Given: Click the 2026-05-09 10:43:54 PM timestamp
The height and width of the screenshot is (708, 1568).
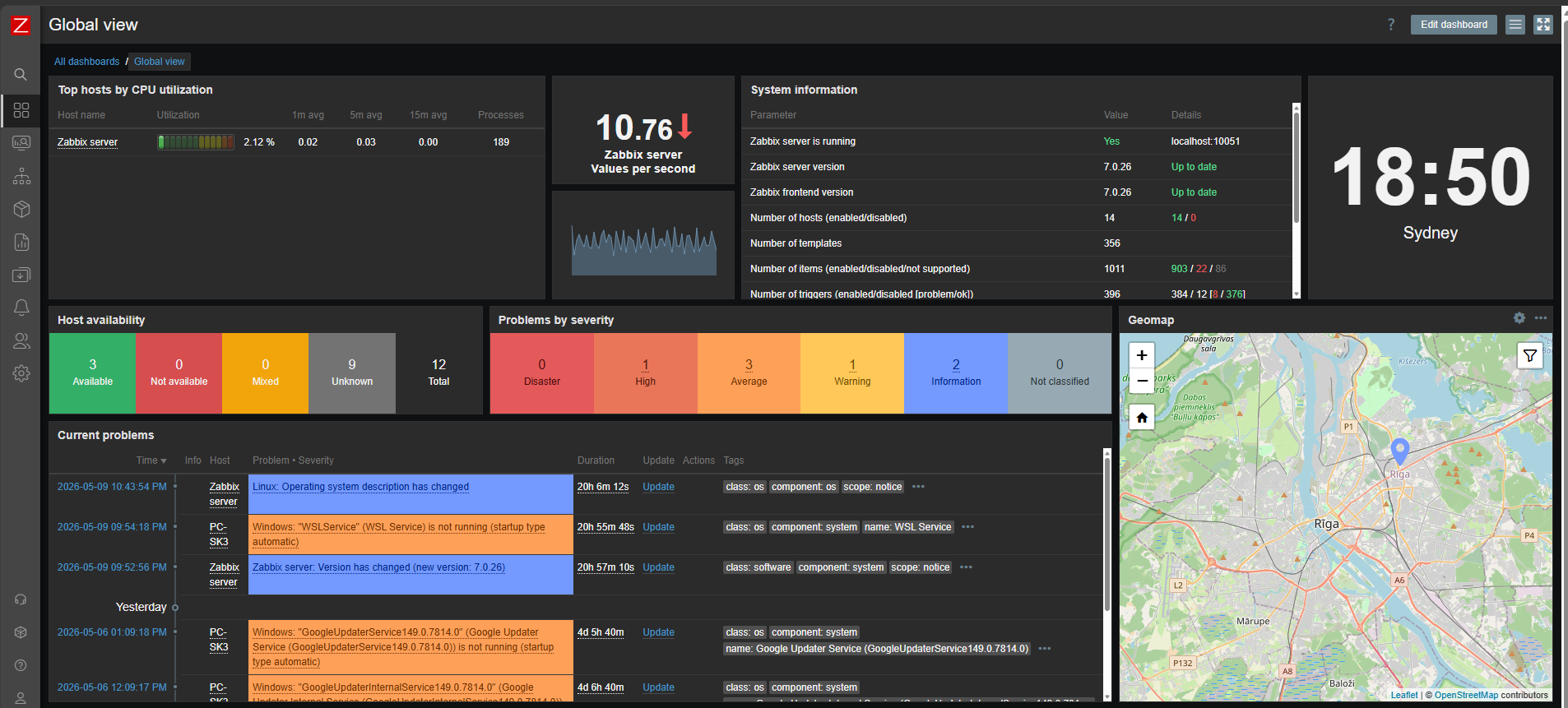Looking at the screenshot, I should [x=112, y=487].
